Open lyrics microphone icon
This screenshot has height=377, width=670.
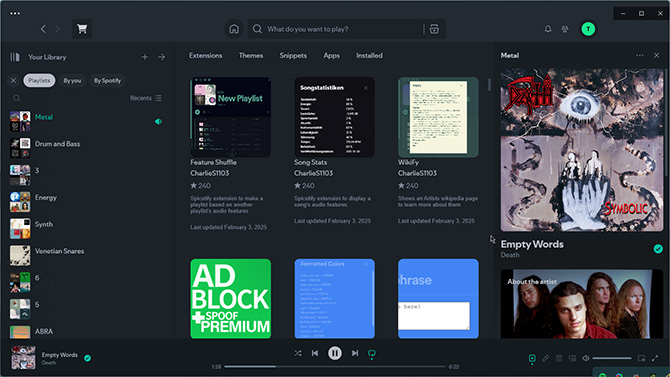click(x=545, y=358)
